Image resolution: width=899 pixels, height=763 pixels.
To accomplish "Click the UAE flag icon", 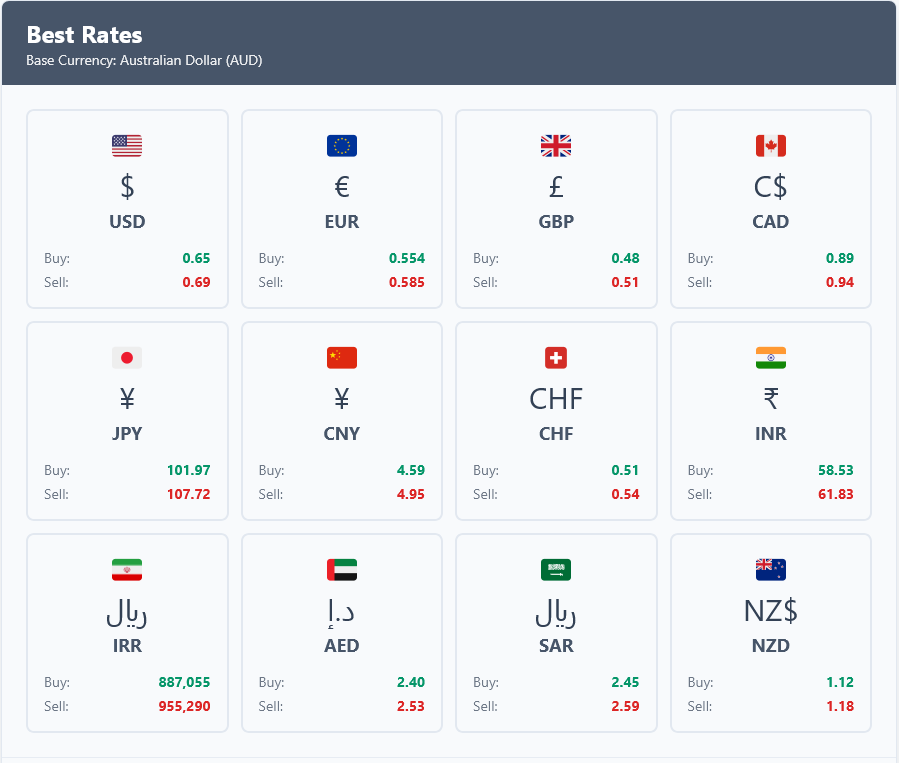I will [342, 570].
